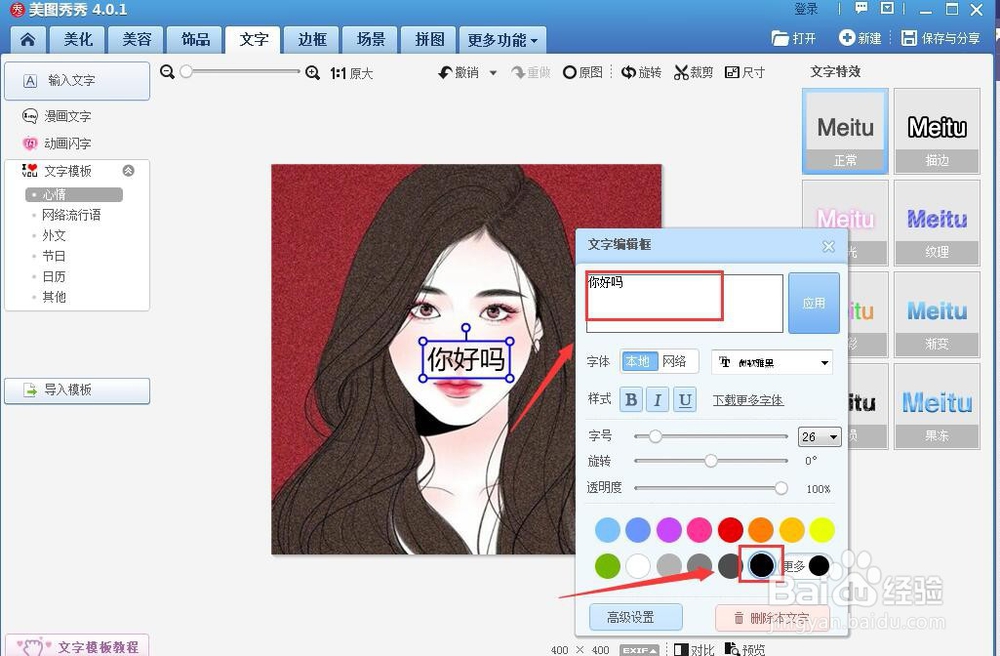
Task: Select 节日 template category
Action: coord(54,256)
